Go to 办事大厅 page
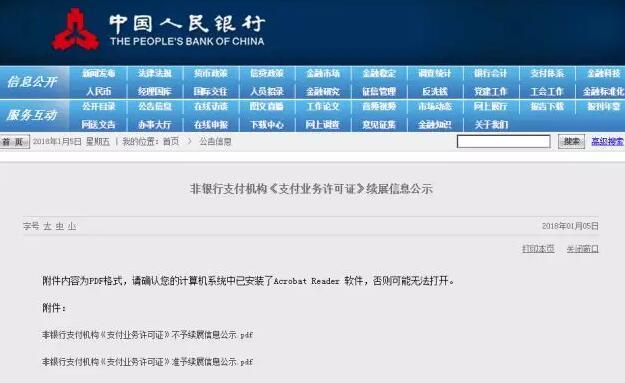625x383 pixels. click(x=155, y=125)
